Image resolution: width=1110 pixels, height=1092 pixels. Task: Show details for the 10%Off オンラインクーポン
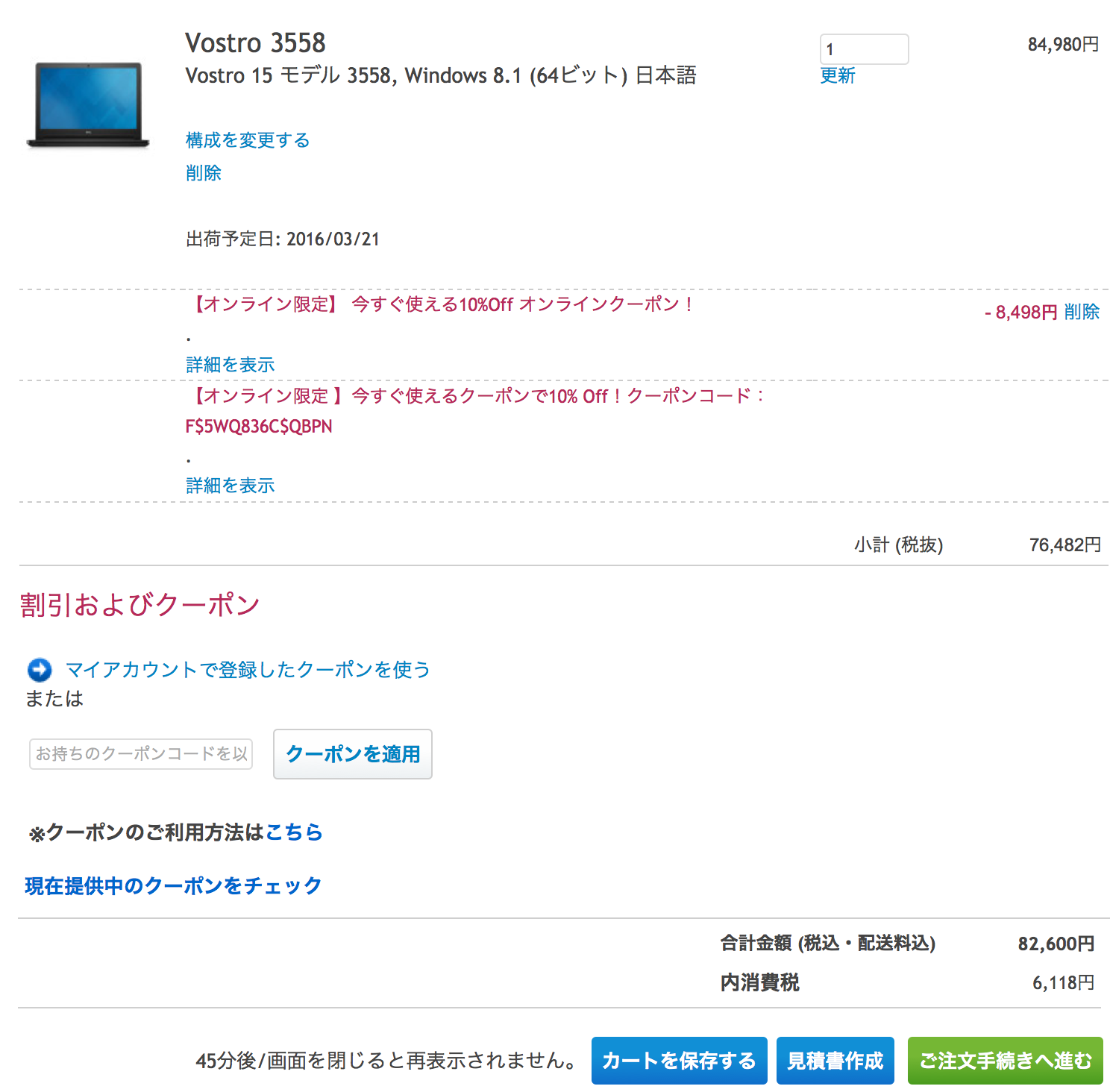pos(231,365)
